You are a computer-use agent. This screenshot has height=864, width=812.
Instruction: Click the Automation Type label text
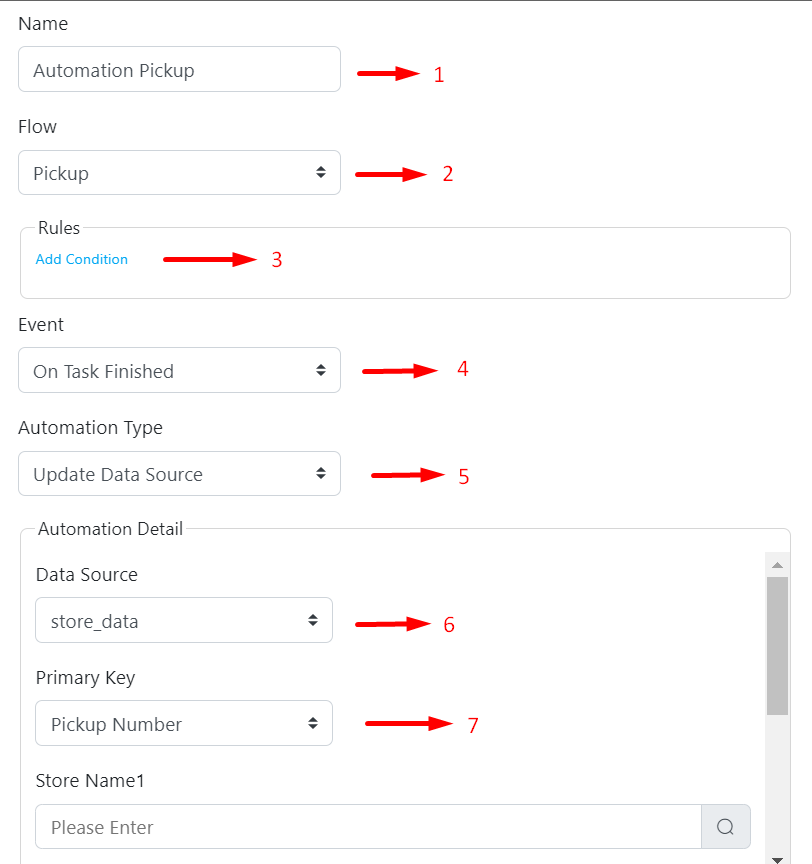pyautogui.click(x=90, y=428)
